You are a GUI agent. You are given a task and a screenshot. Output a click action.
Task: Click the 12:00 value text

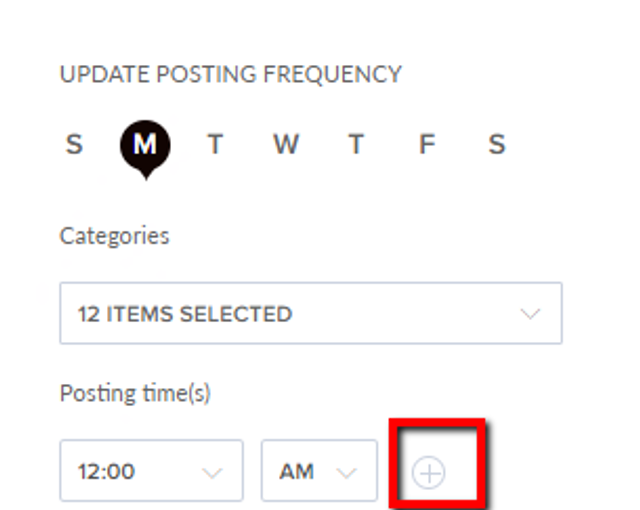point(106,472)
